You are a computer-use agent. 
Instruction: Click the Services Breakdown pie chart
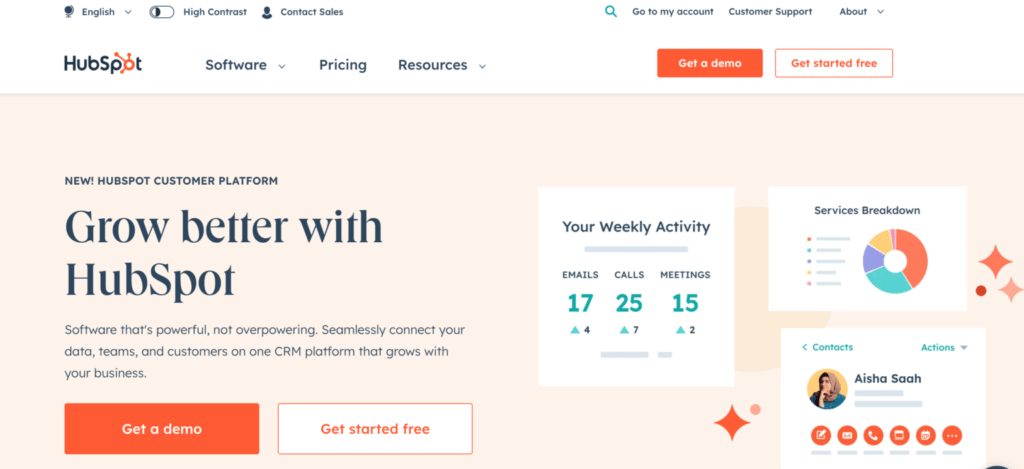[x=895, y=260]
